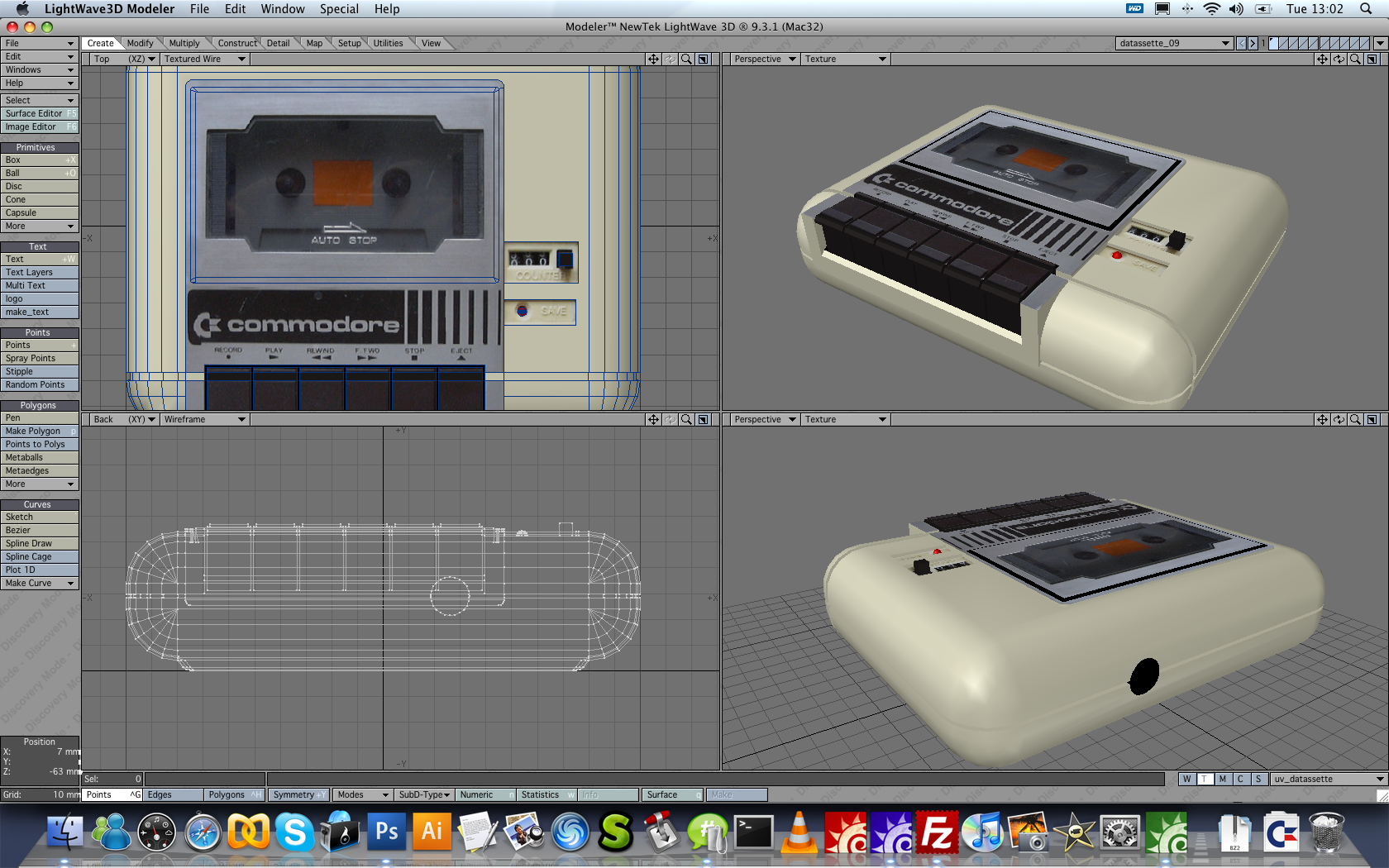Go to previous object with left arrow
Viewport: 1389px width, 868px height.
1241,43
